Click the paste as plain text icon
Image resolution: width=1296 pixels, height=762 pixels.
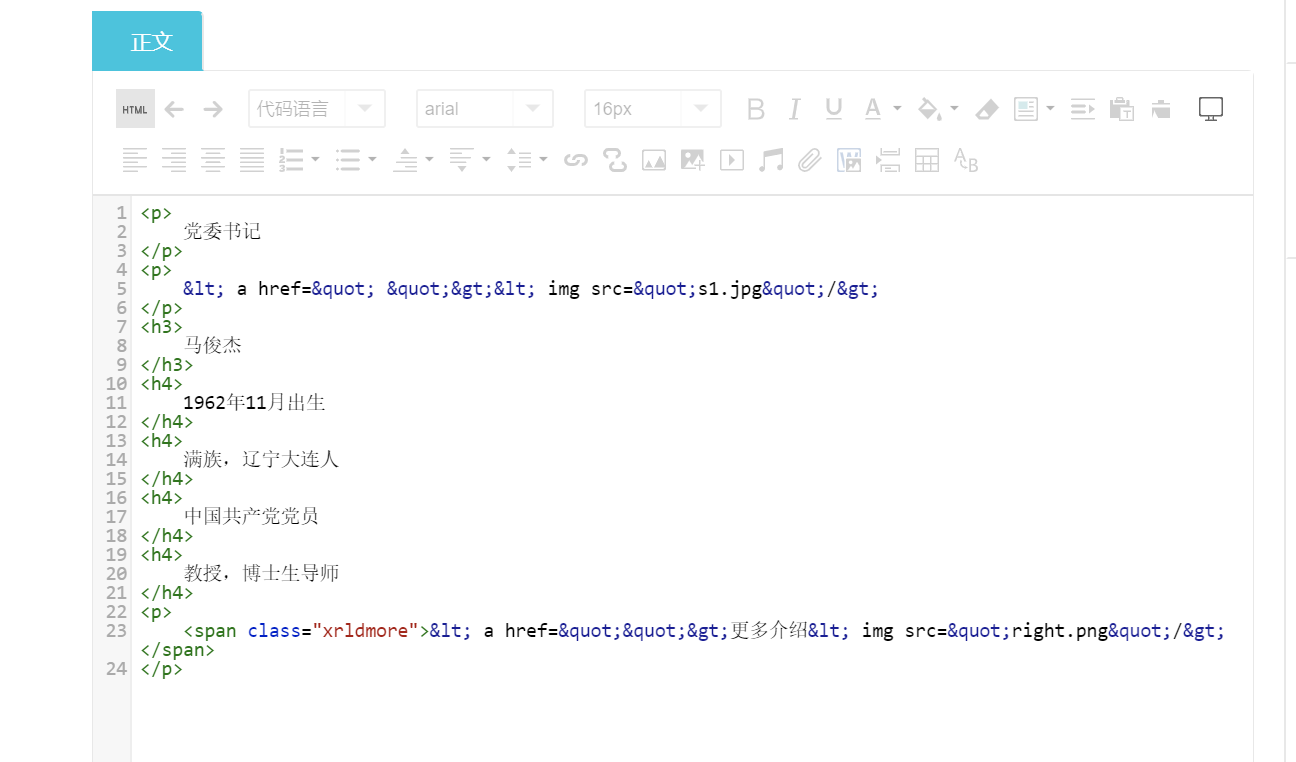pos(1122,109)
